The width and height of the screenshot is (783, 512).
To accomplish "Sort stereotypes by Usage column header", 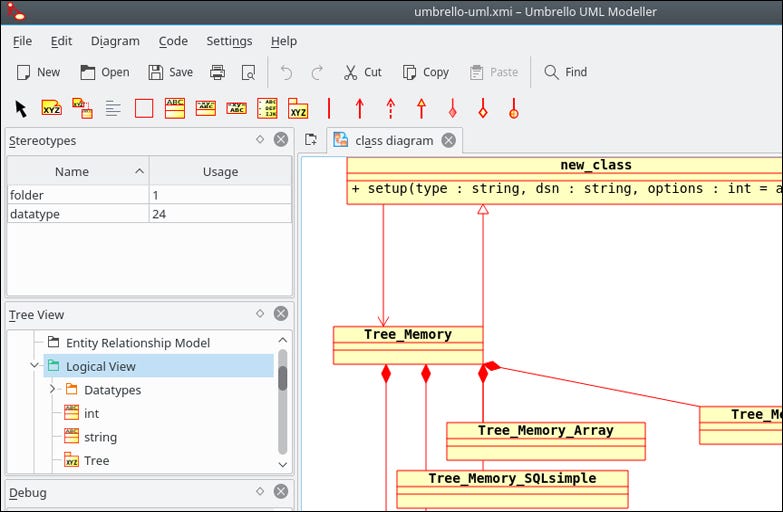I will (x=220, y=171).
